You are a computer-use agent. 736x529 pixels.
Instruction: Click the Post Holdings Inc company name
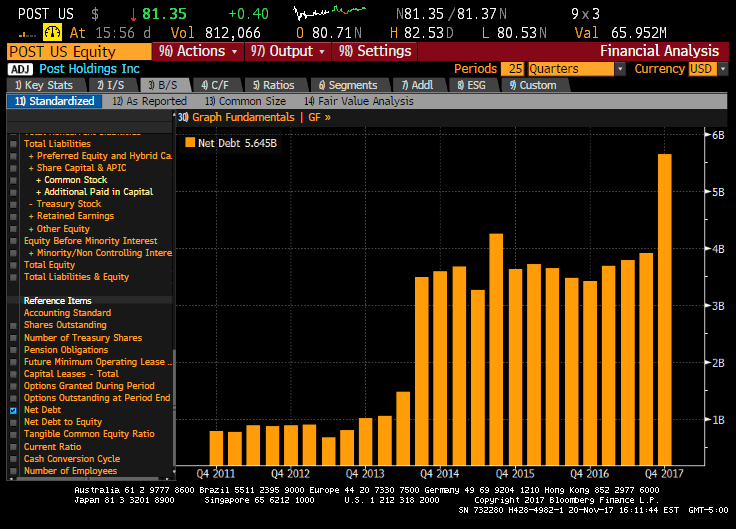point(89,69)
